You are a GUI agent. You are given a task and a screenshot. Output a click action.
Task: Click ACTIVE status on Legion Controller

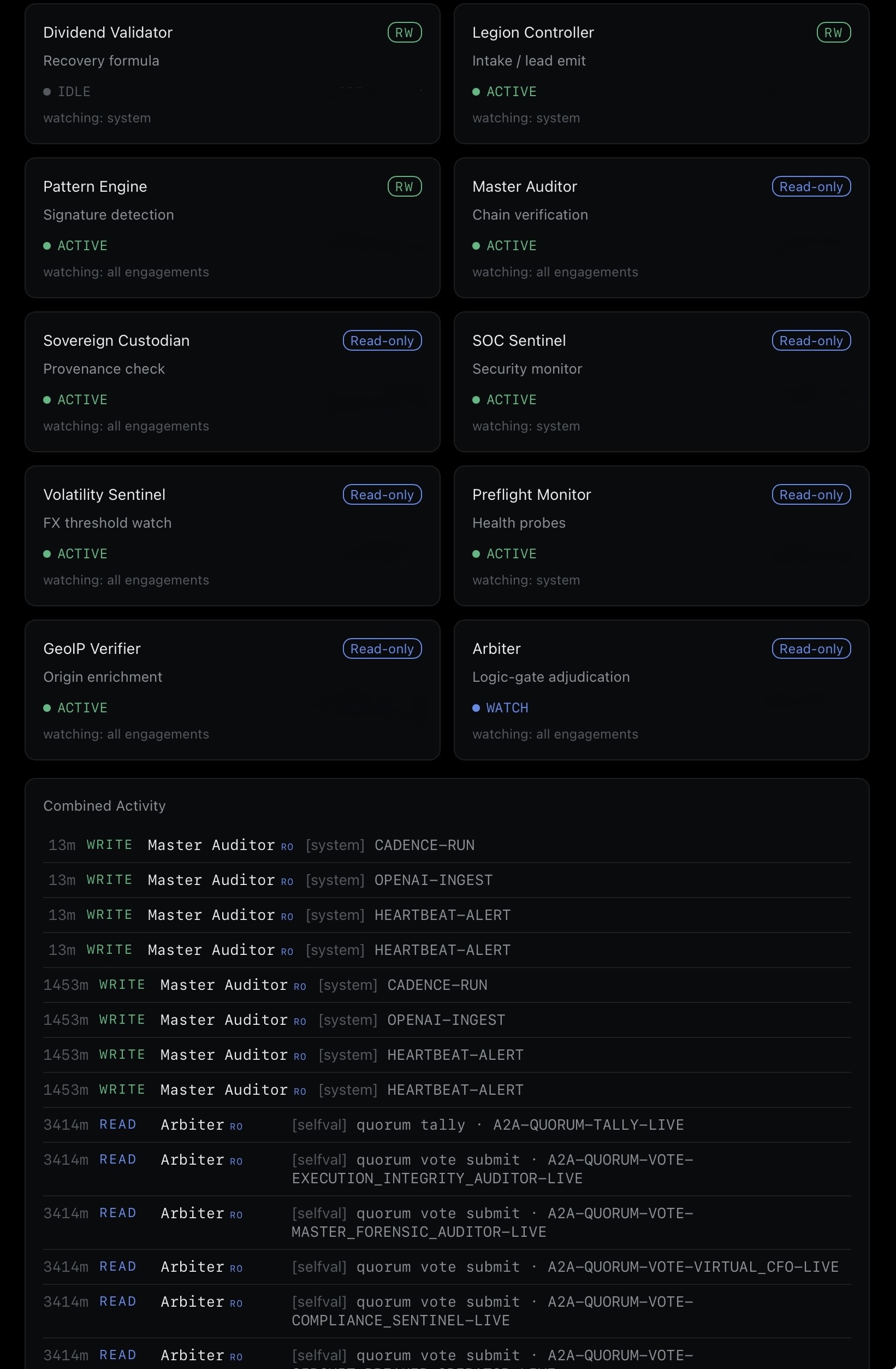[505, 91]
